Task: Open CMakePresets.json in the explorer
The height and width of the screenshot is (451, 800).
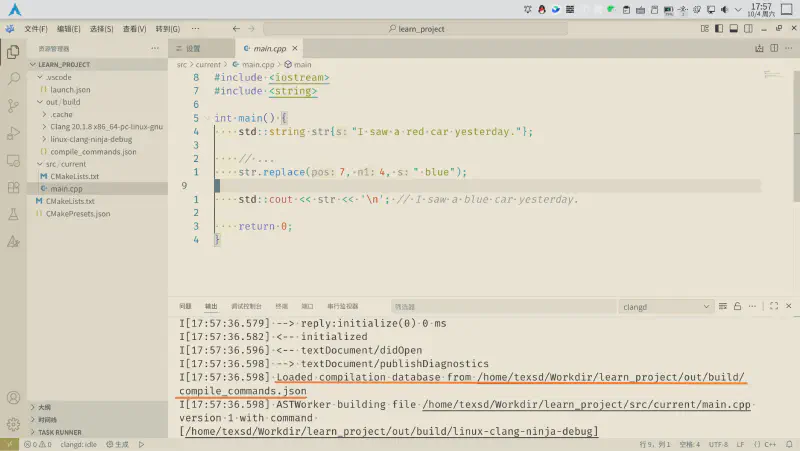Action: 80,213
